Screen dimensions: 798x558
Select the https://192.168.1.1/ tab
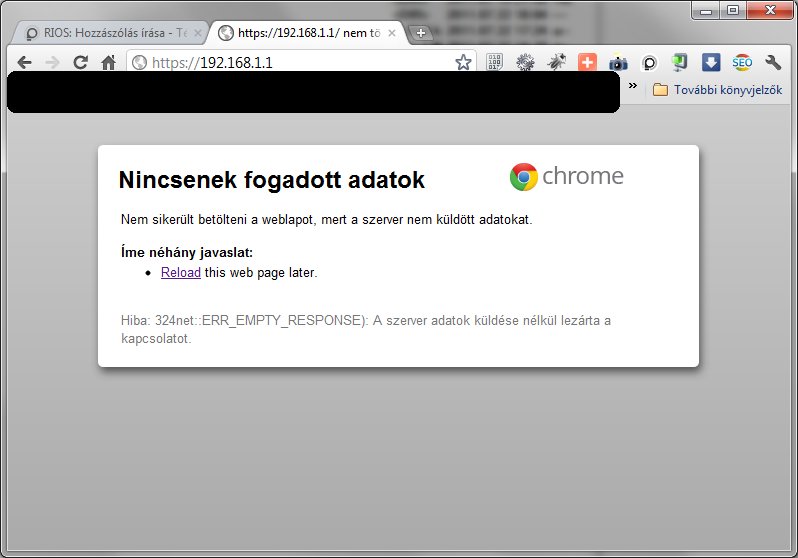(x=307, y=33)
